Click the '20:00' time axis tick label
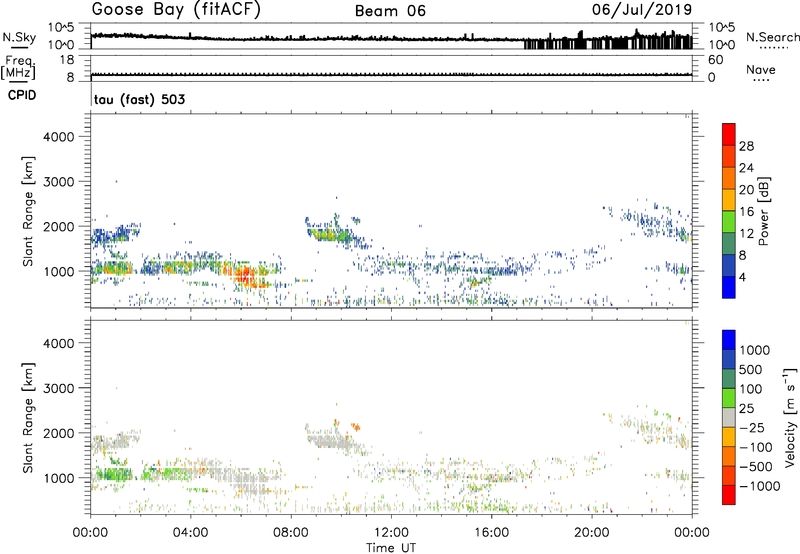Viewport: 800px width, 554px height. click(592, 533)
